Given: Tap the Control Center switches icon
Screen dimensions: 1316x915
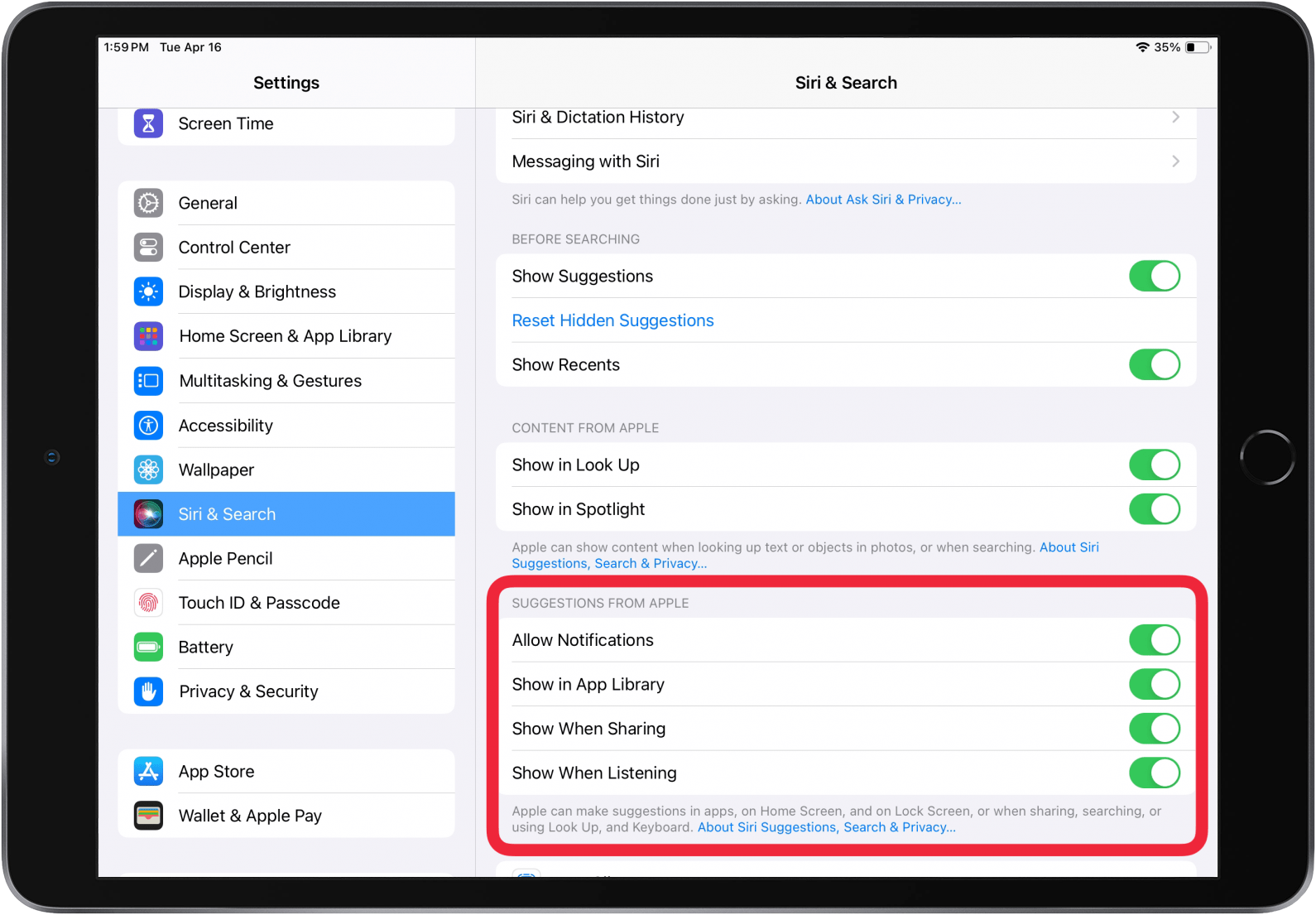Looking at the screenshot, I should point(148,247).
